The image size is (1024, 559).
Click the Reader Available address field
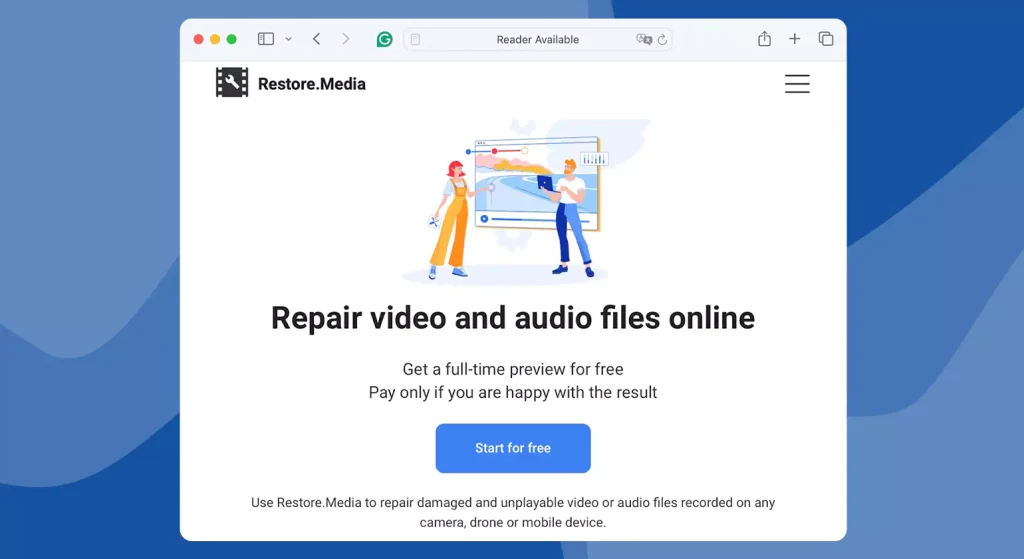click(537, 39)
